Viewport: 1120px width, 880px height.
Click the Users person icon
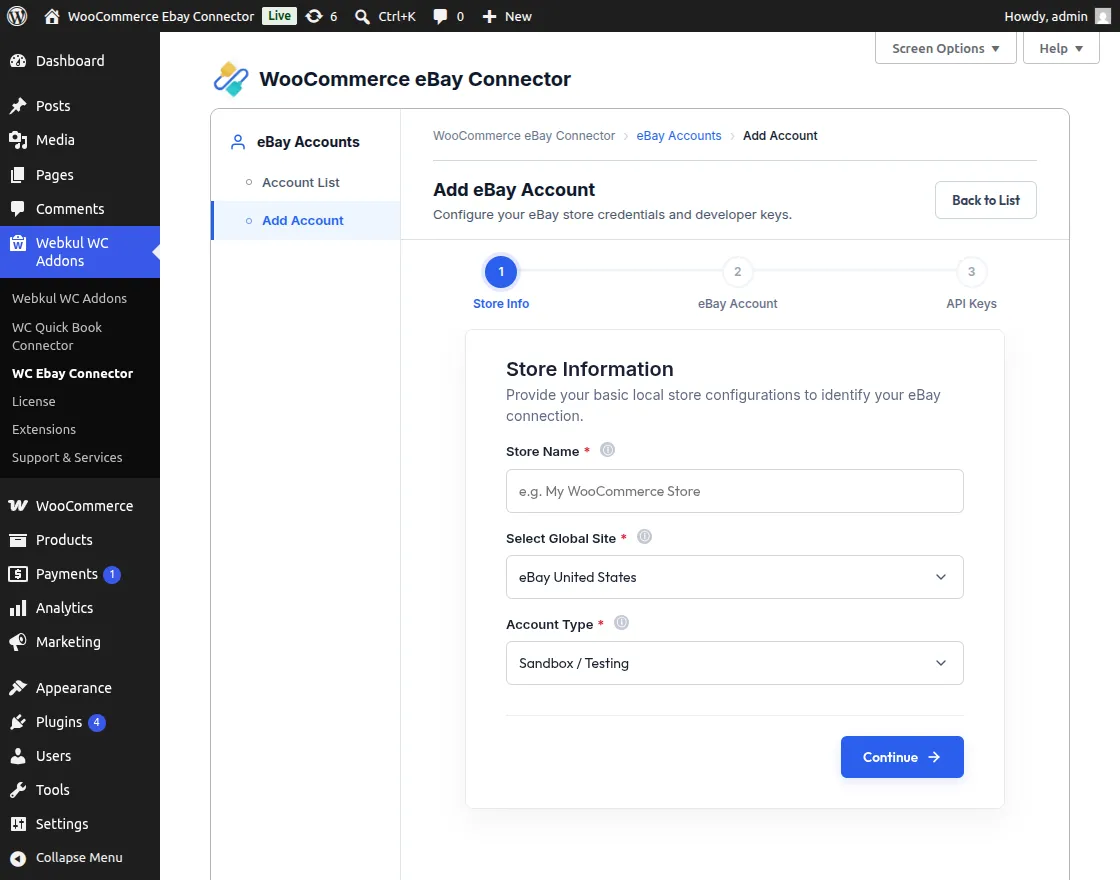point(18,756)
